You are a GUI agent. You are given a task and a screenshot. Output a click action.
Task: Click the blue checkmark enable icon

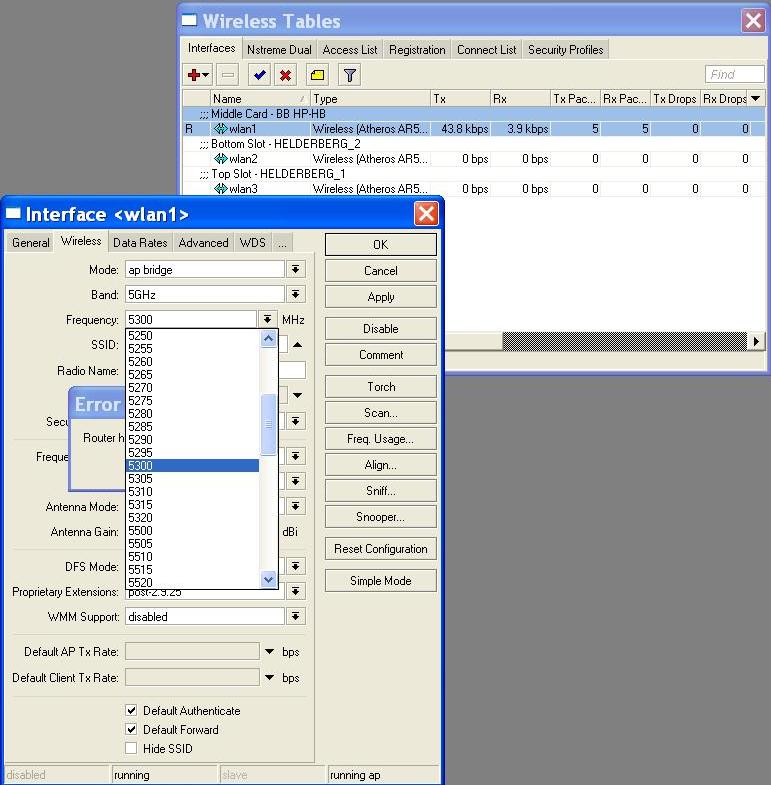coord(259,75)
